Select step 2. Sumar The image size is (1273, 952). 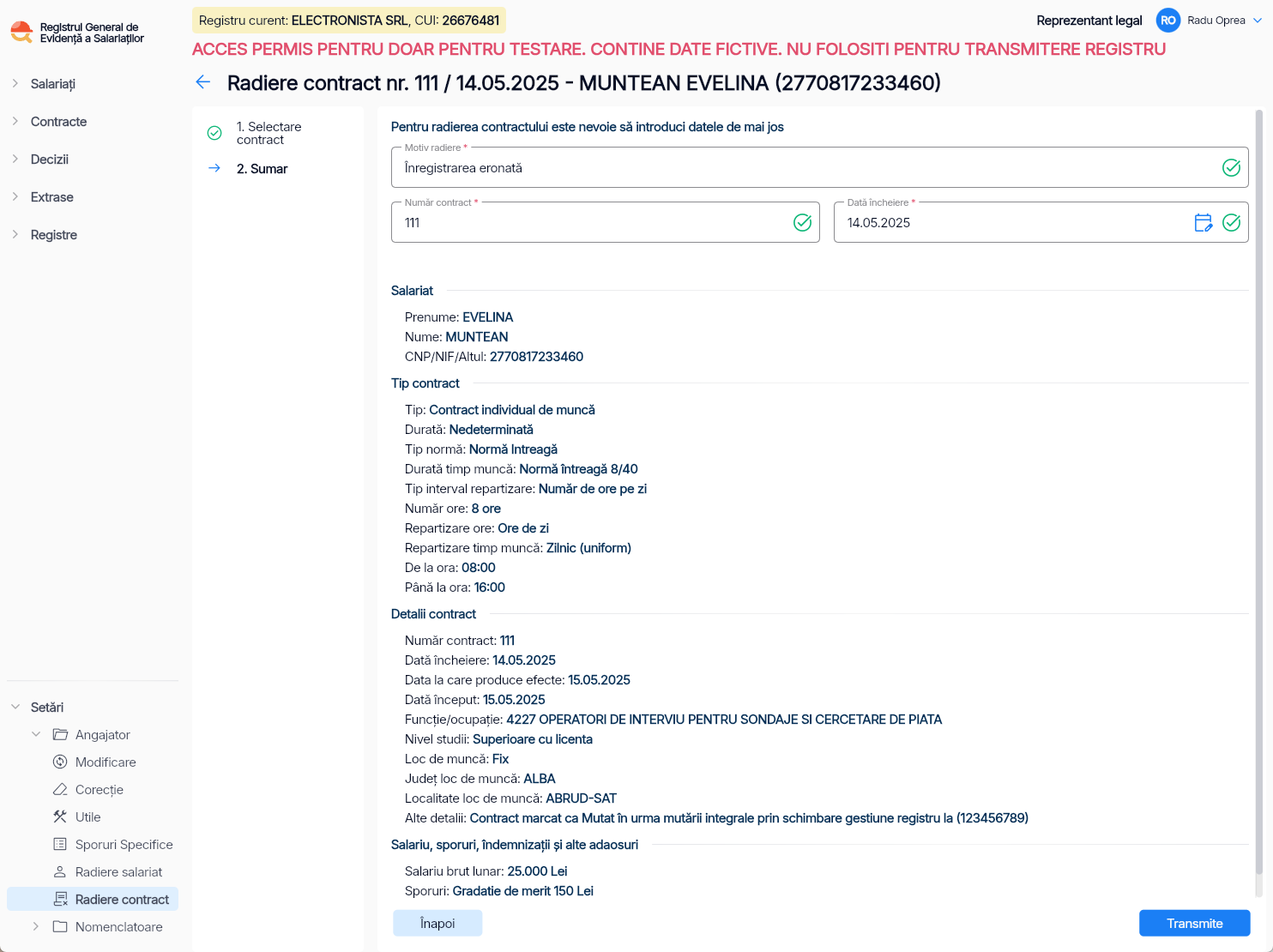tap(262, 169)
